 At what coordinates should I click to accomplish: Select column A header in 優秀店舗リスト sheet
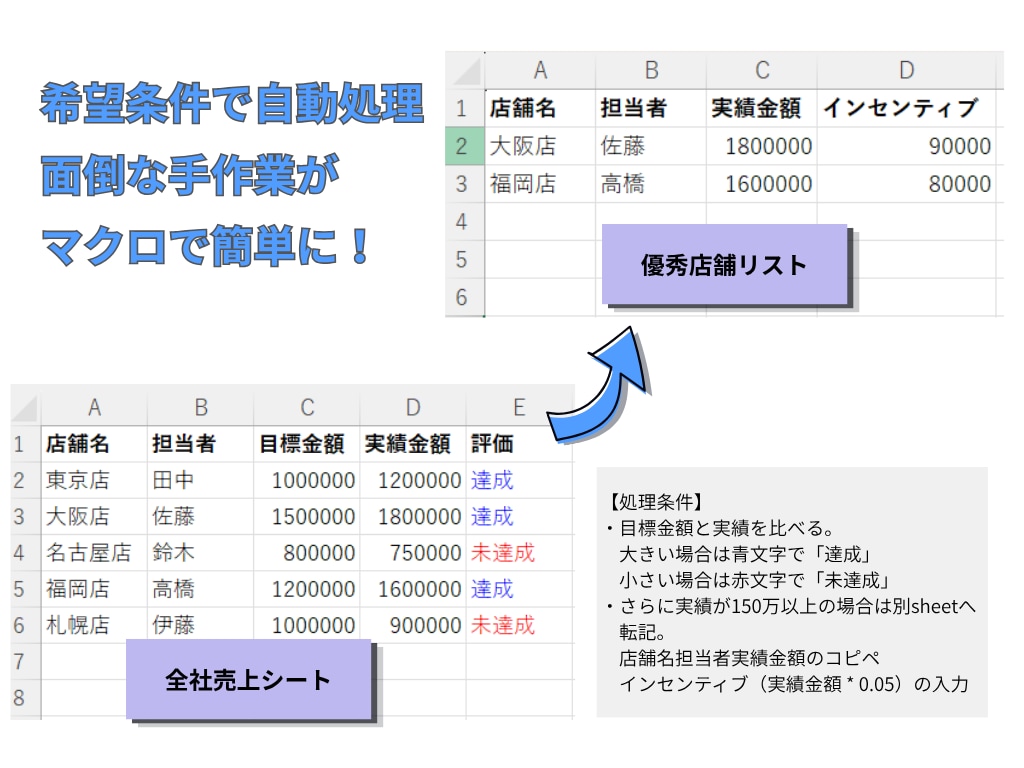pyautogui.click(x=540, y=71)
